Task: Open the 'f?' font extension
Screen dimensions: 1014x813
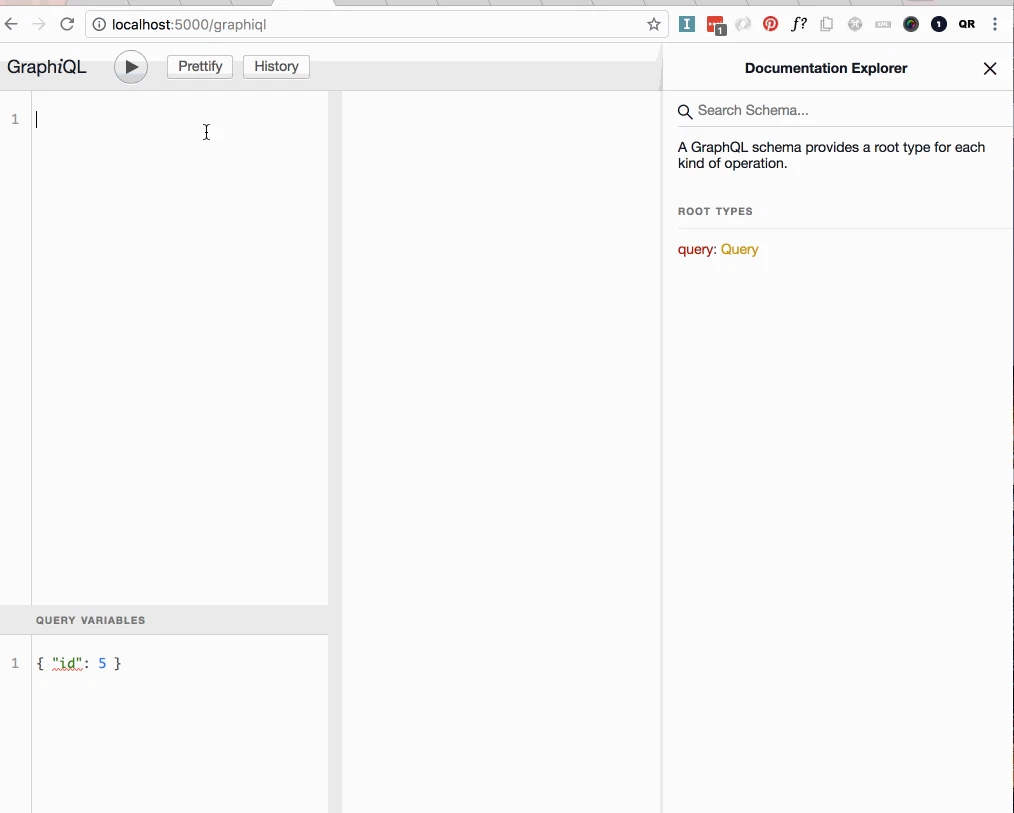Action: (799, 25)
